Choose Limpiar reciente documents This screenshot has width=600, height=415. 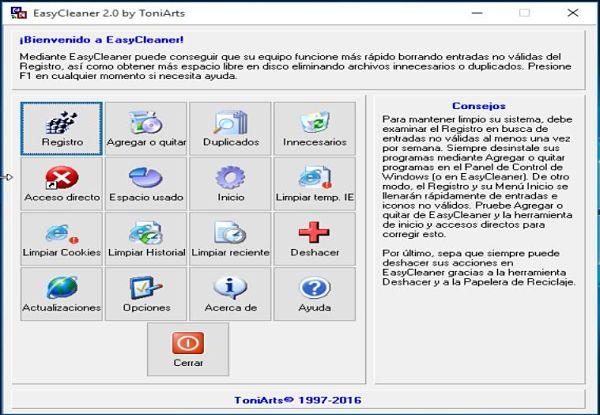click(x=230, y=239)
